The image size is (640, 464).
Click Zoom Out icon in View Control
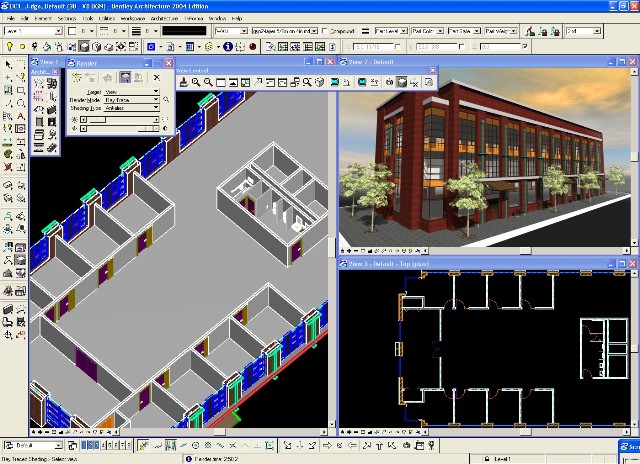(208, 82)
